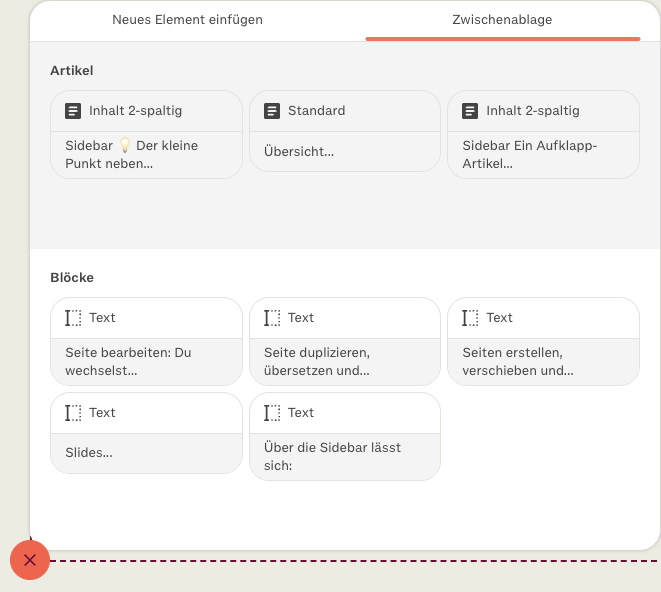This screenshot has height=592, width=661.
Task: Paste block 'Seite bearbeiten: Du wechselst...'
Action: click(146, 342)
